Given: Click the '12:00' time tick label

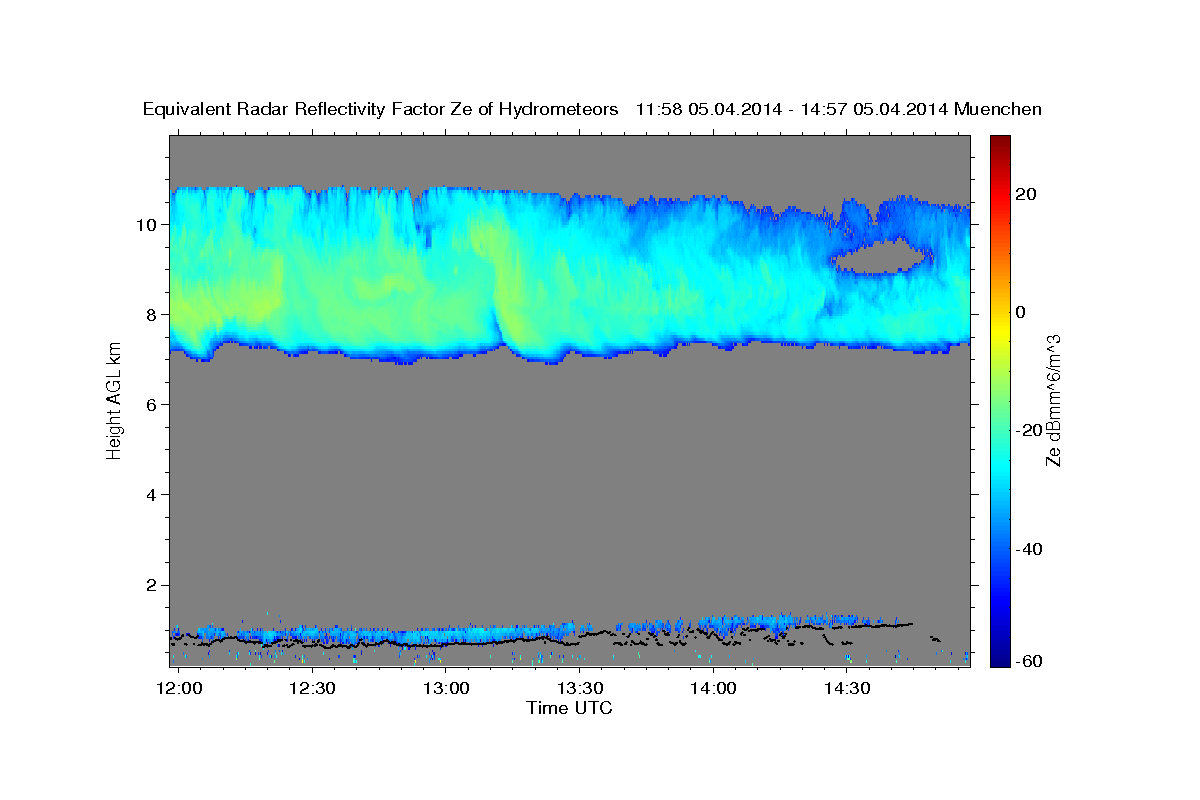Looking at the screenshot, I should click(x=181, y=689).
